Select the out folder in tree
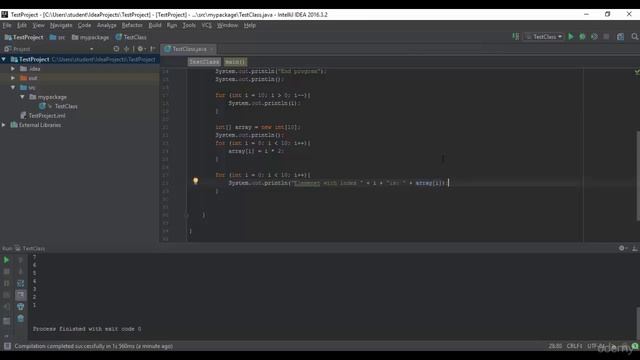 coord(33,78)
